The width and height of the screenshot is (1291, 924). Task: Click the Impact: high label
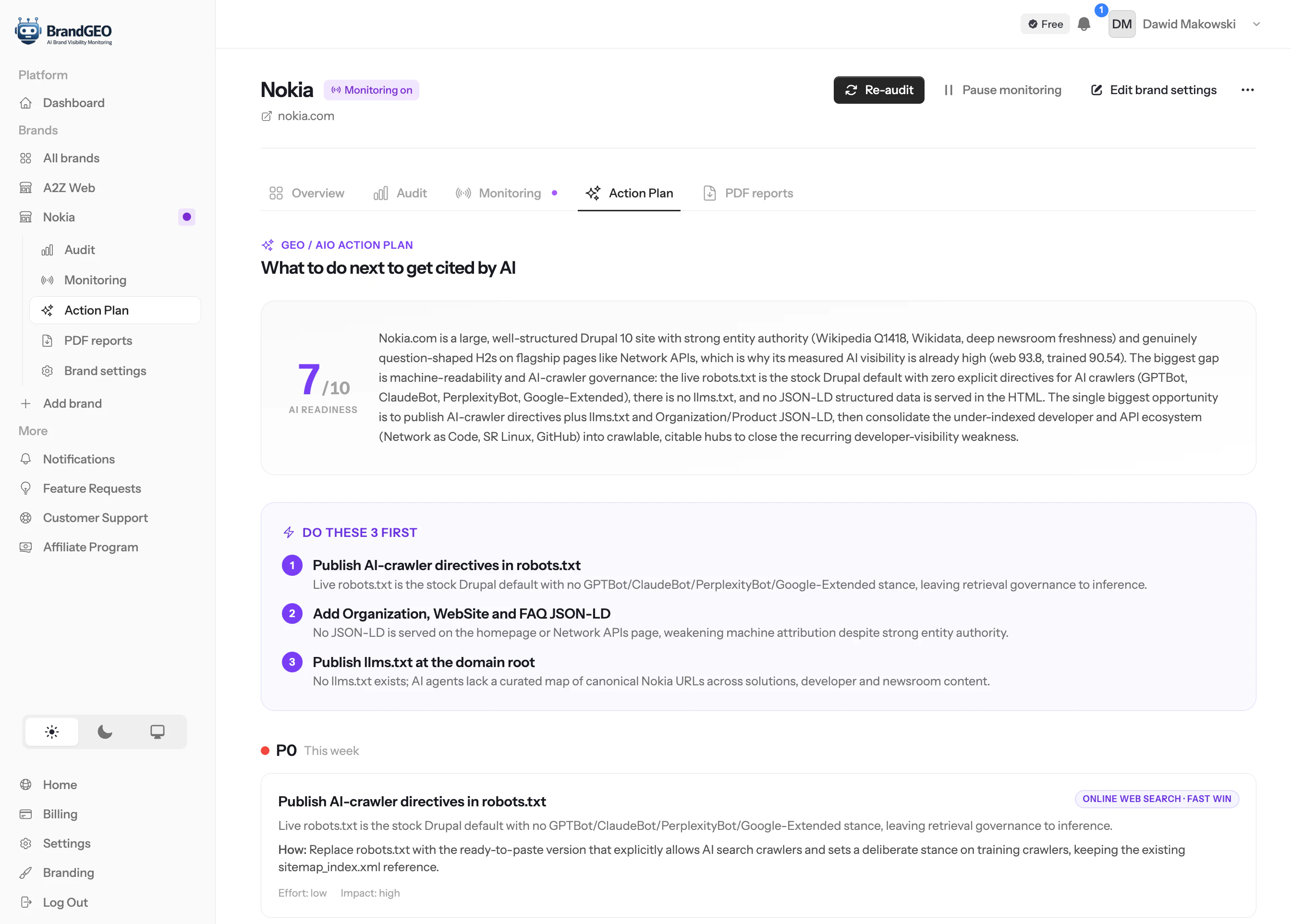pos(370,893)
